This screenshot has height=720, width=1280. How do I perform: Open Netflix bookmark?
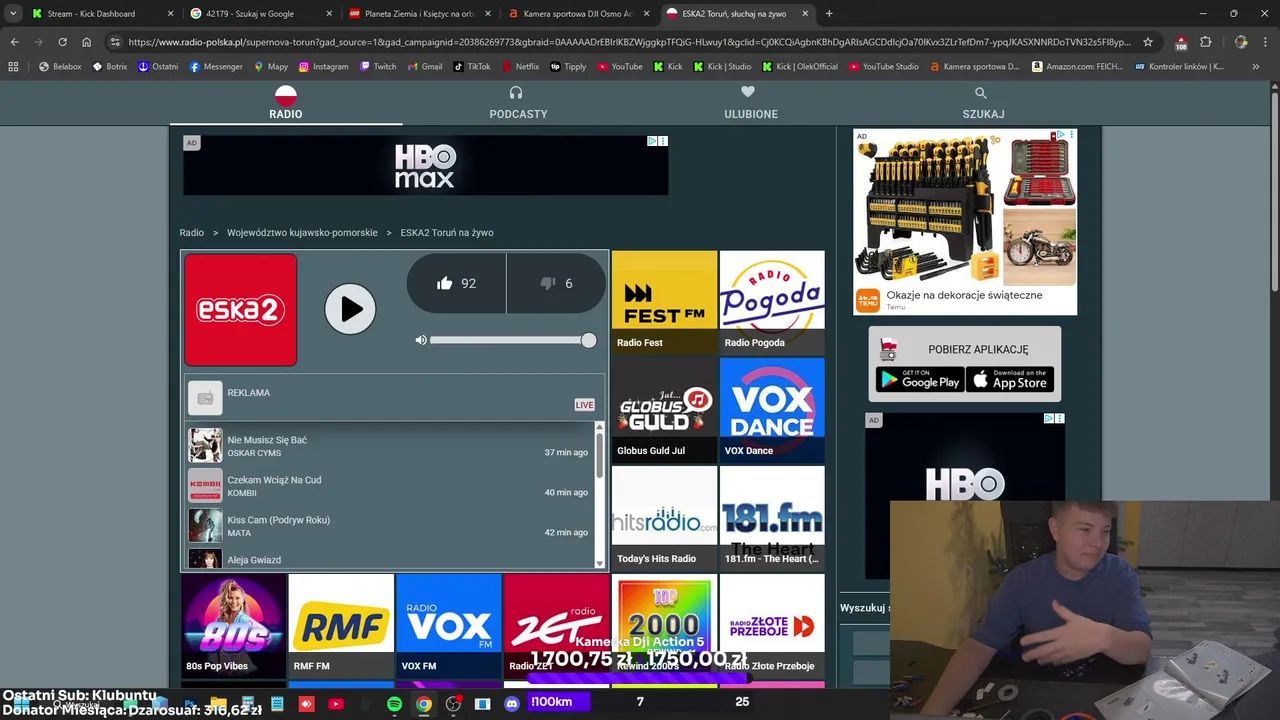(520, 67)
